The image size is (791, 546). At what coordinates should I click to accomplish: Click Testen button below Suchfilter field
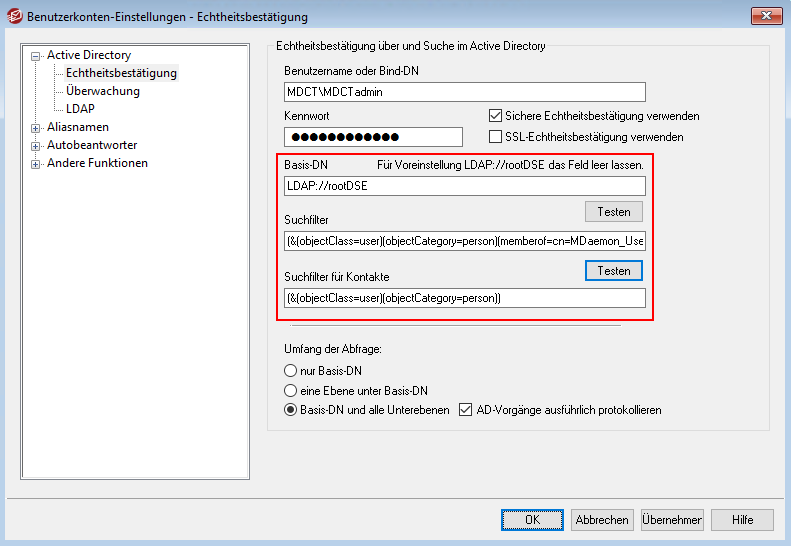click(x=613, y=270)
